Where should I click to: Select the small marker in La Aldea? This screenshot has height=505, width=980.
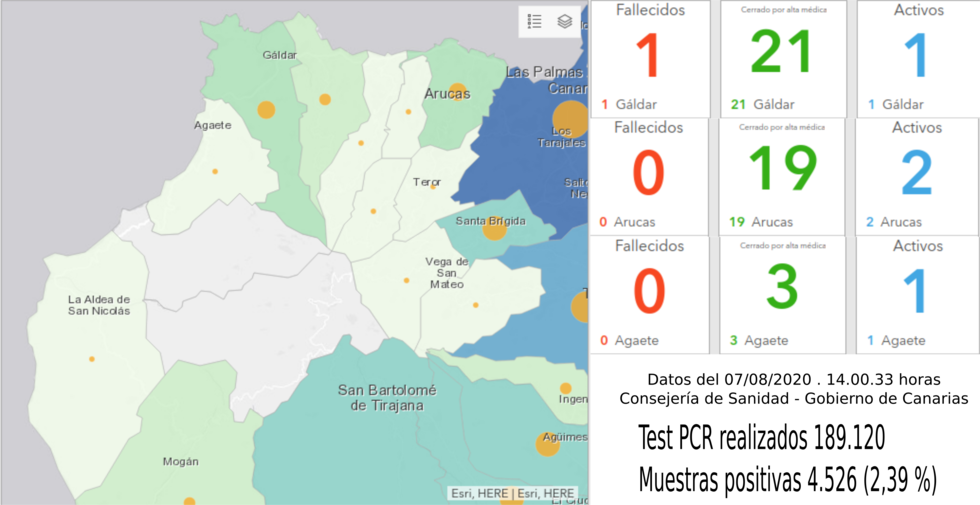coord(92,359)
